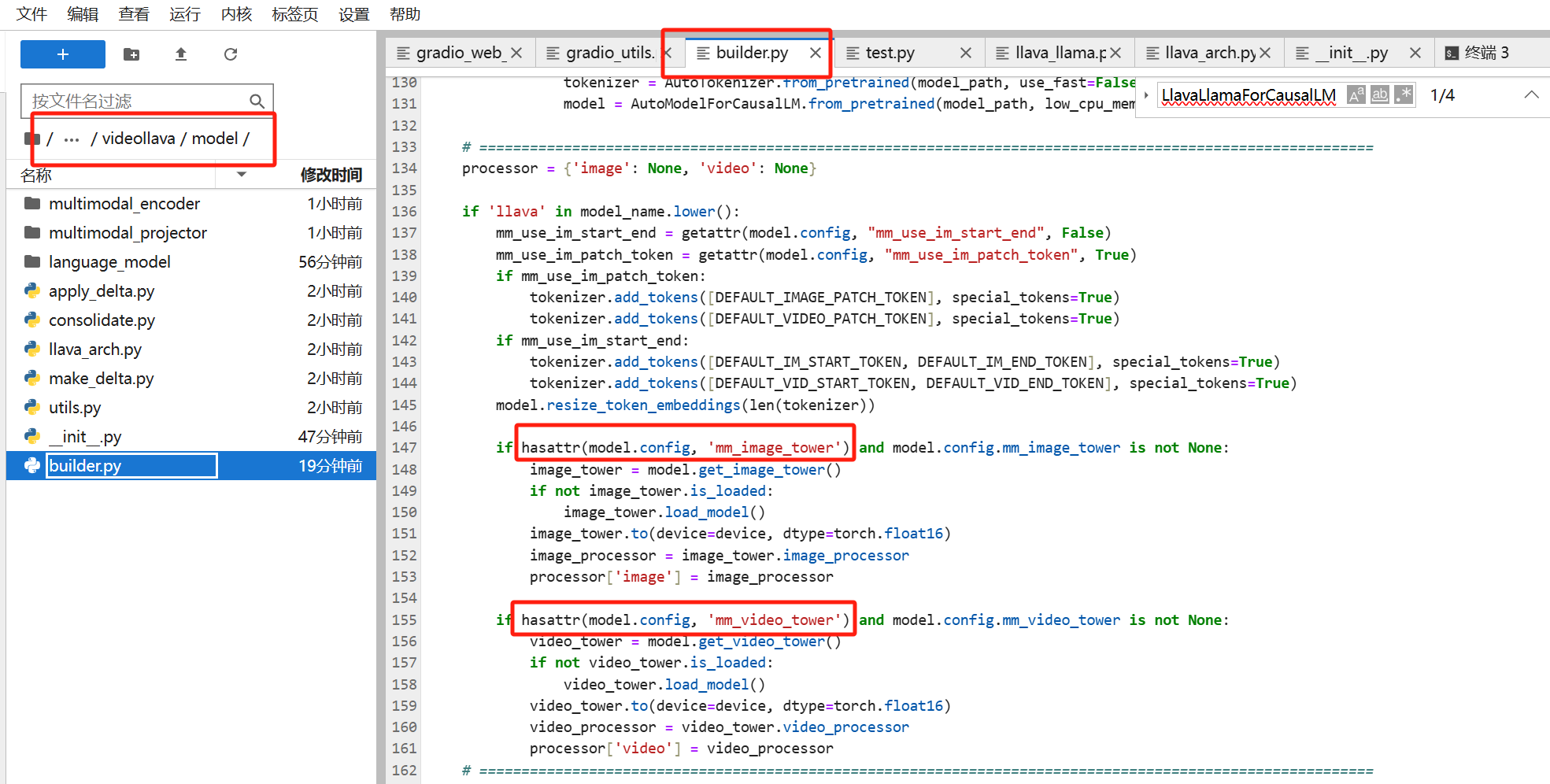Viewport: 1550px width, 784px height.
Task: Sort files by 修改时间 column header
Action: [x=331, y=175]
